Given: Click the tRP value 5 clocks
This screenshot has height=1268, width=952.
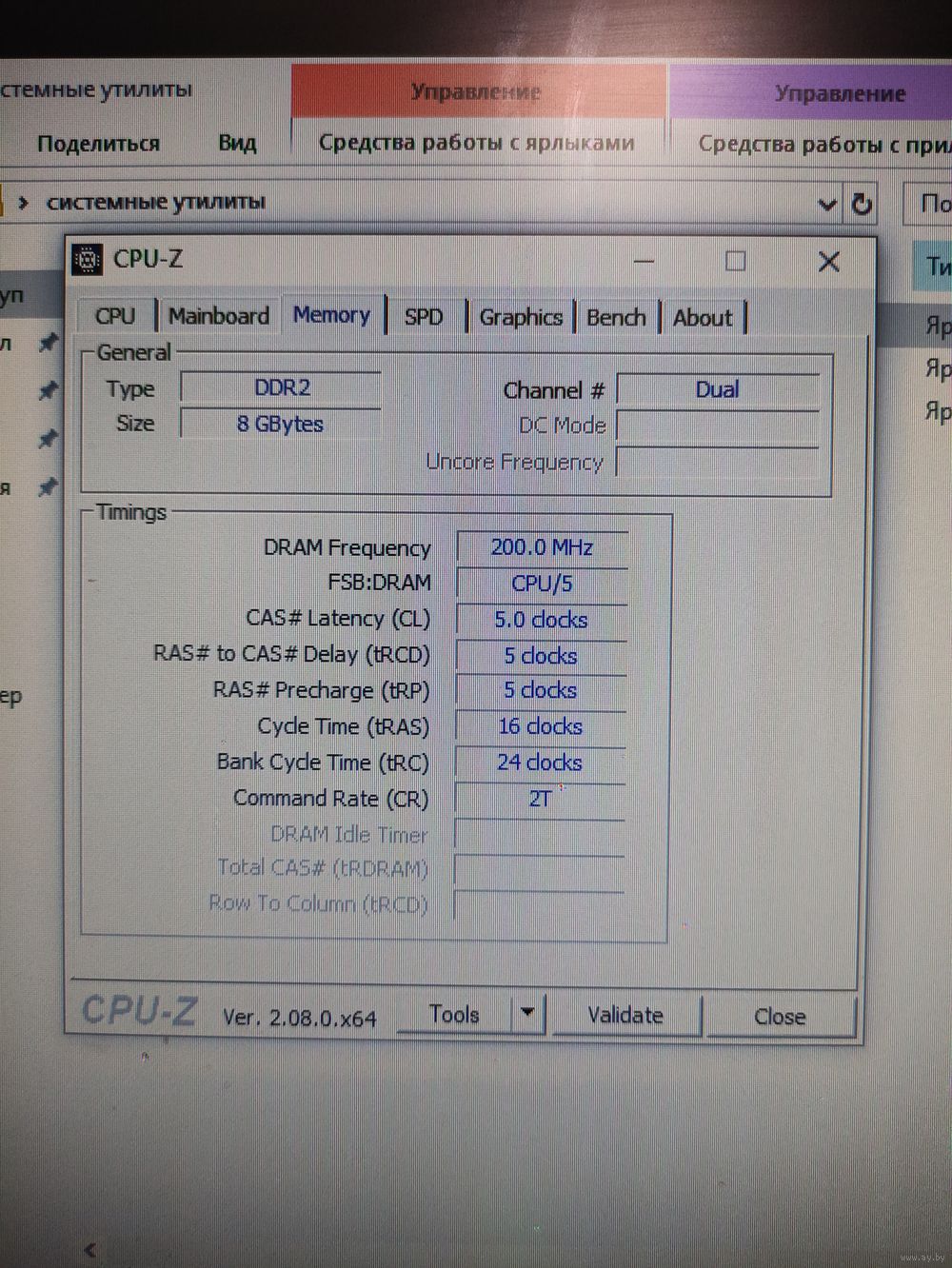Looking at the screenshot, I should click(541, 690).
